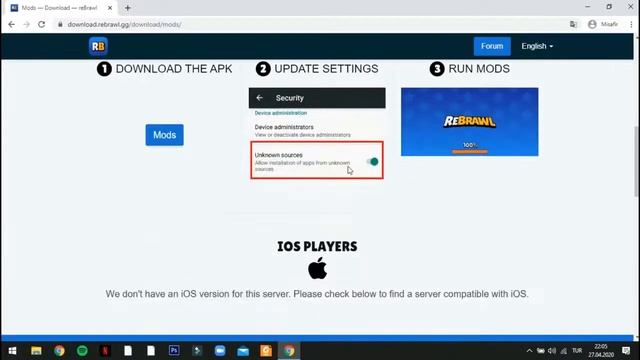640x360 pixels.
Task: Open the volume control
Action: tap(552, 351)
